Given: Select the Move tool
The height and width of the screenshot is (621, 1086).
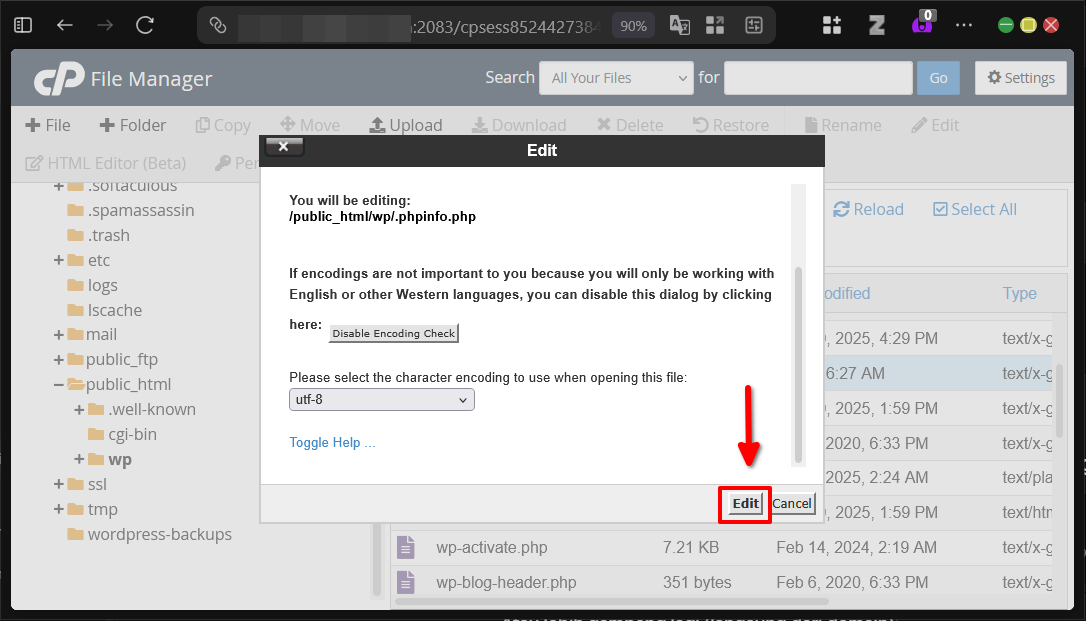Looking at the screenshot, I should (310, 125).
